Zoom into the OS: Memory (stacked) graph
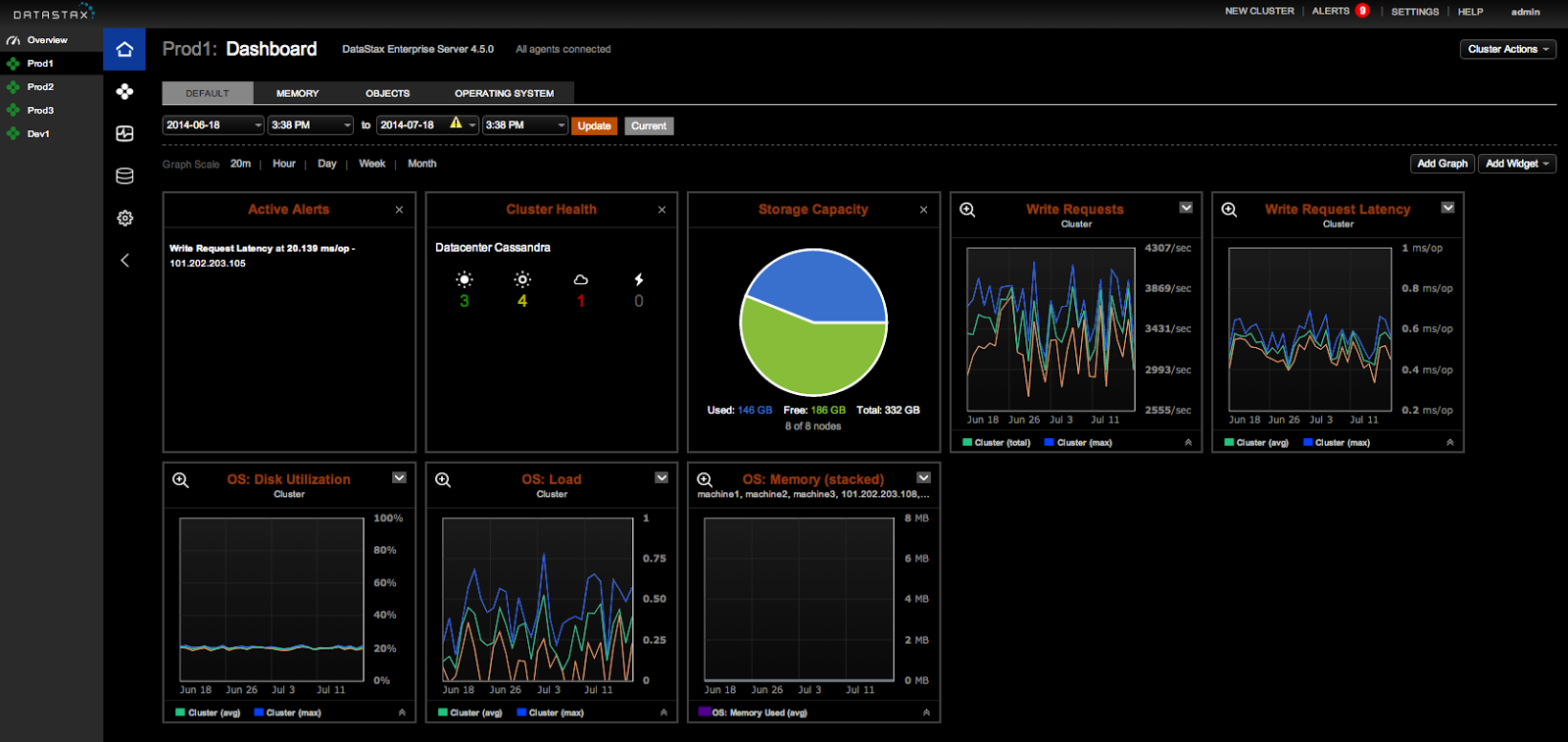This screenshot has height=742, width=1568. [705, 480]
